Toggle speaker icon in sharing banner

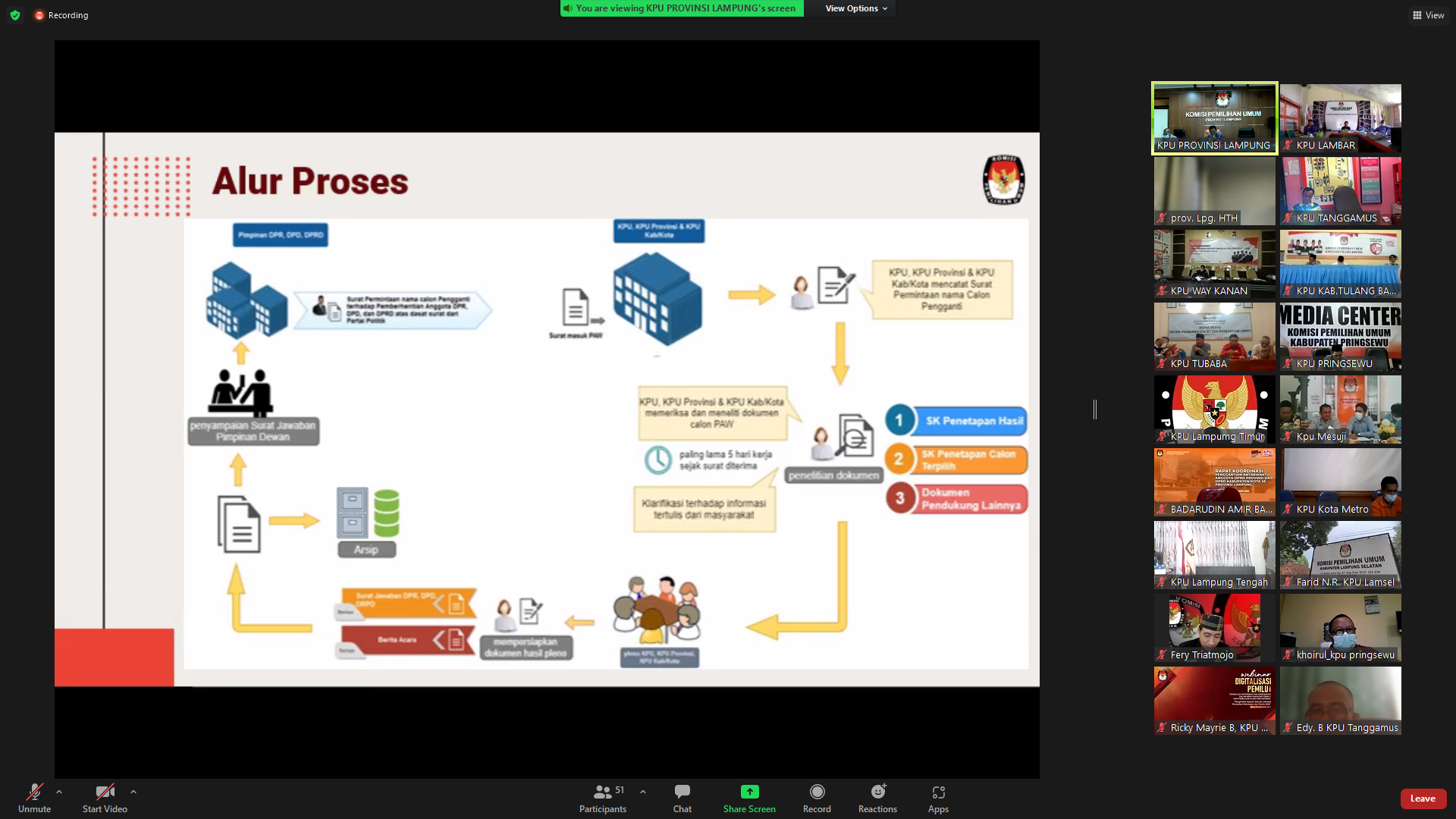pyautogui.click(x=568, y=8)
